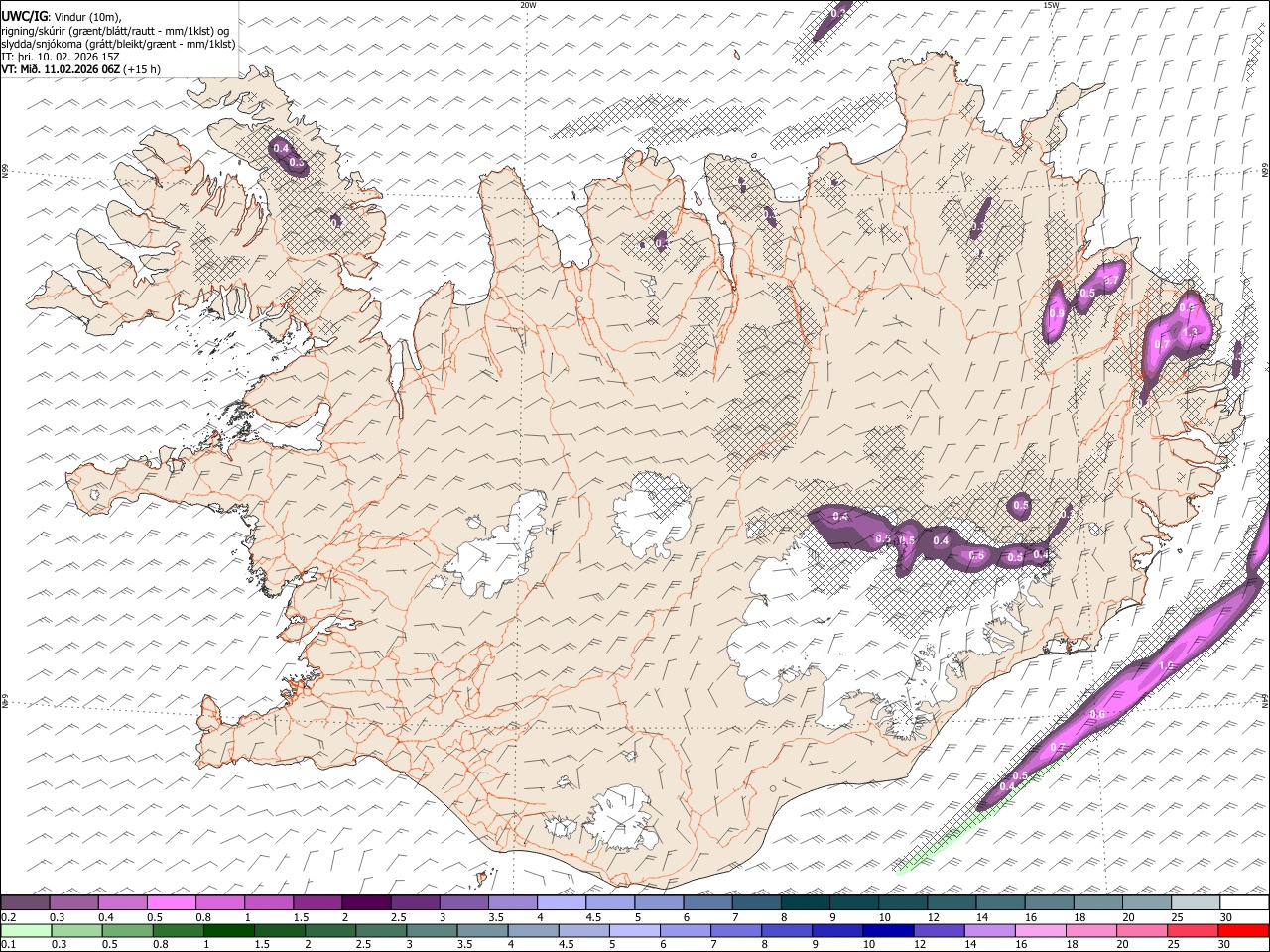Click the 15W longitude label
The width and height of the screenshot is (1270, 952).
(1051, 5)
